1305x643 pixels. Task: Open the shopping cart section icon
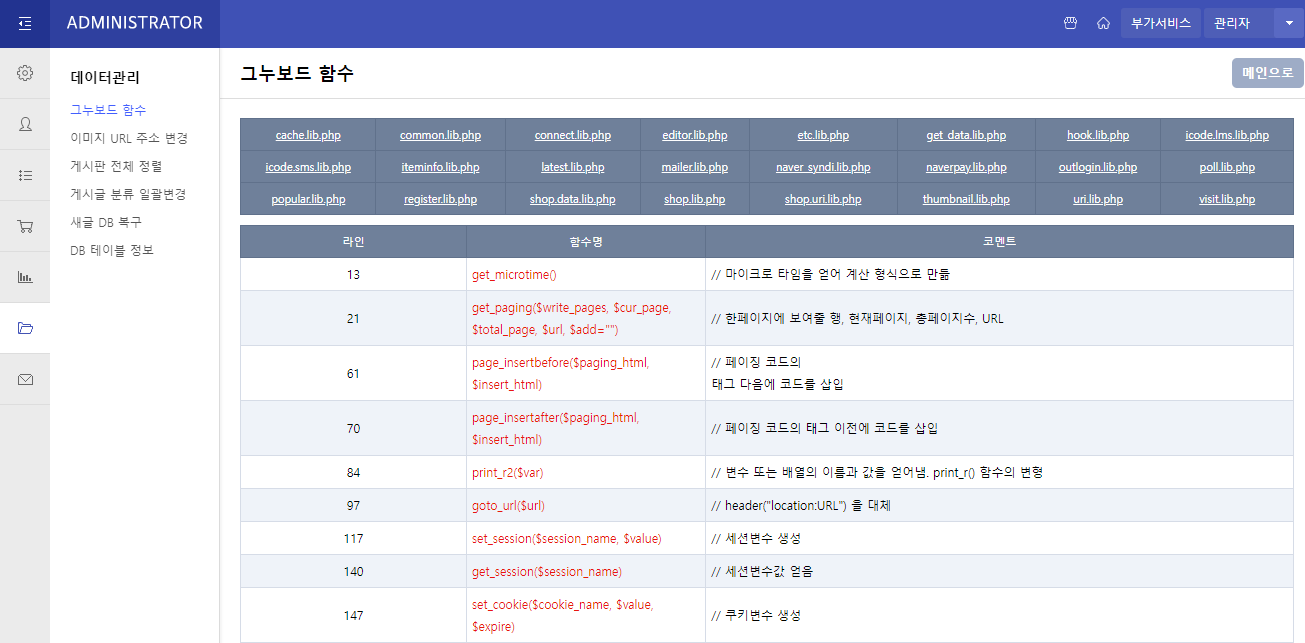pos(25,226)
